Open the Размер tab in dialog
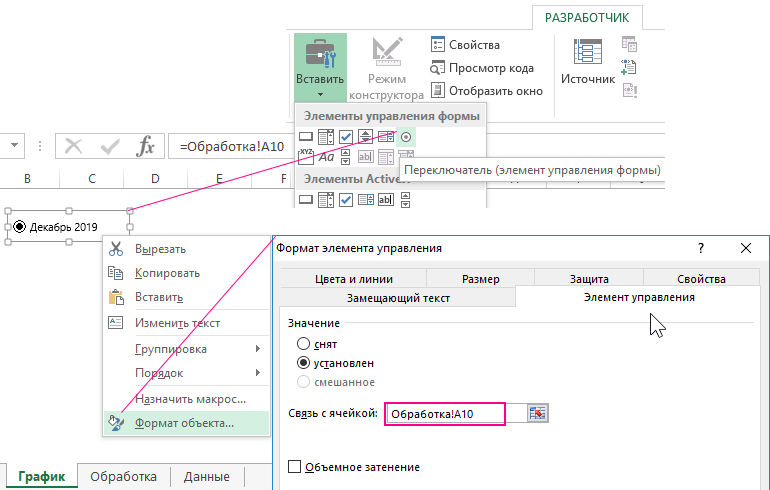The width and height of the screenshot is (770, 490). [x=480, y=279]
